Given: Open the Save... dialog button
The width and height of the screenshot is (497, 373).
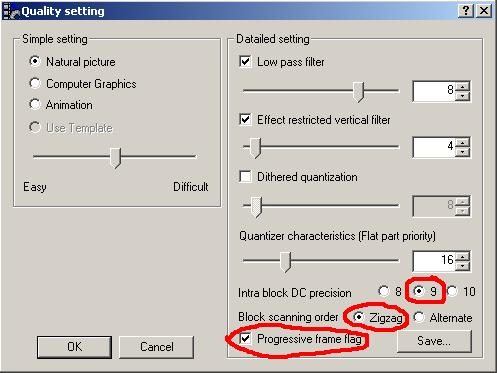Looking at the screenshot, I should pyautogui.click(x=434, y=341).
